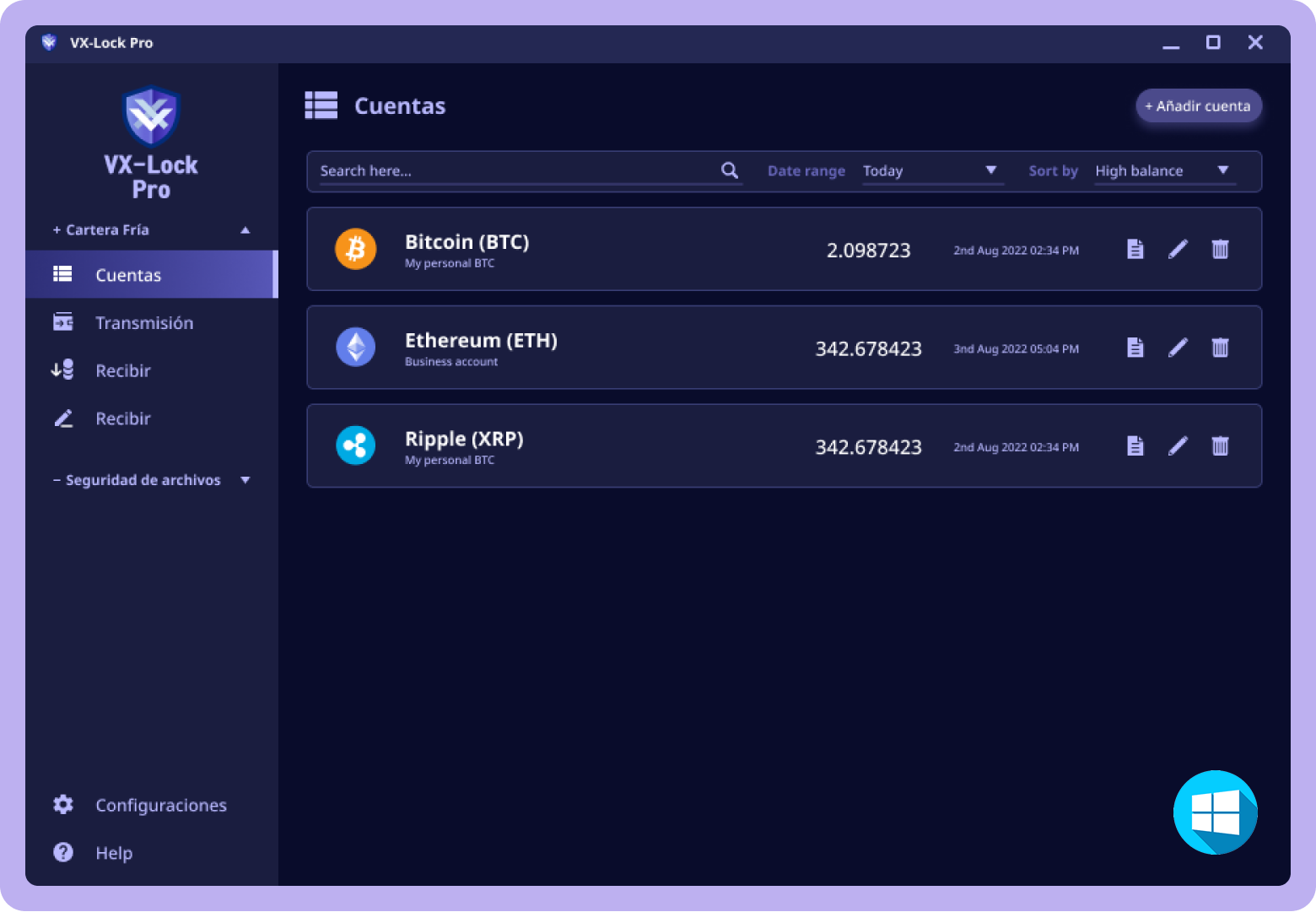Viewport: 1316px width, 912px height.
Task: Delete the Ripple (XRP) account
Action: point(1220,446)
